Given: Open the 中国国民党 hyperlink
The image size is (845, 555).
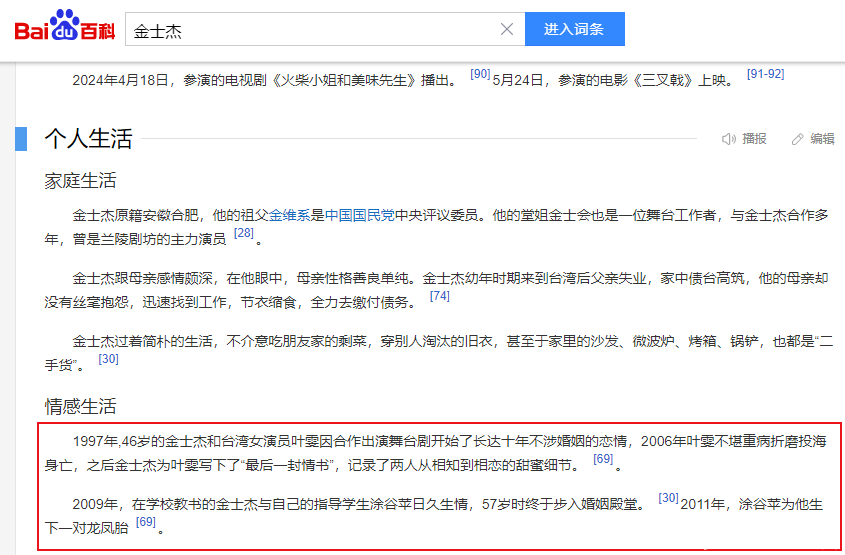Looking at the screenshot, I should pyautogui.click(x=360, y=215).
